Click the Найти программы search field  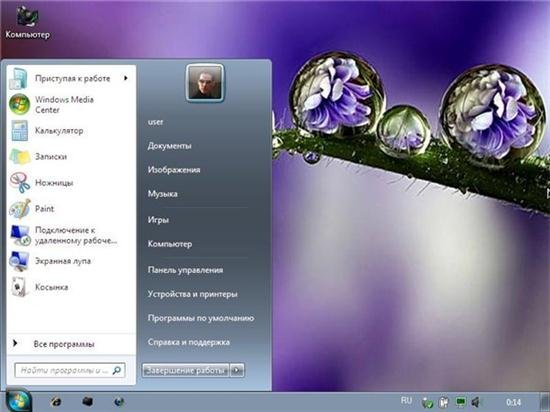[70, 370]
